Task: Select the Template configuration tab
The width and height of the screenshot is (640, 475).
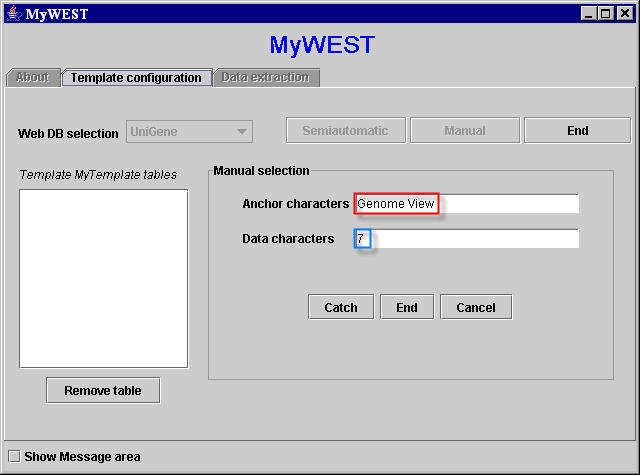Action: tap(136, 78)
